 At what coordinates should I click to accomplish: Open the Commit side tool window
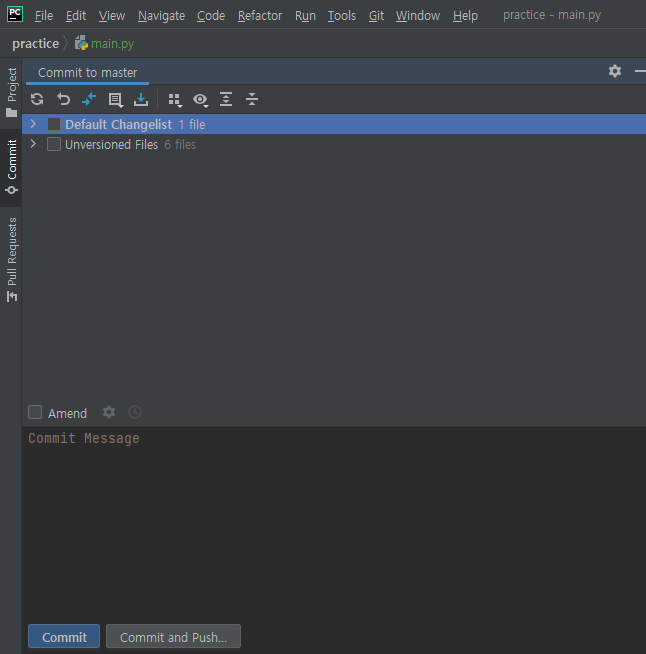pos(11,167)
